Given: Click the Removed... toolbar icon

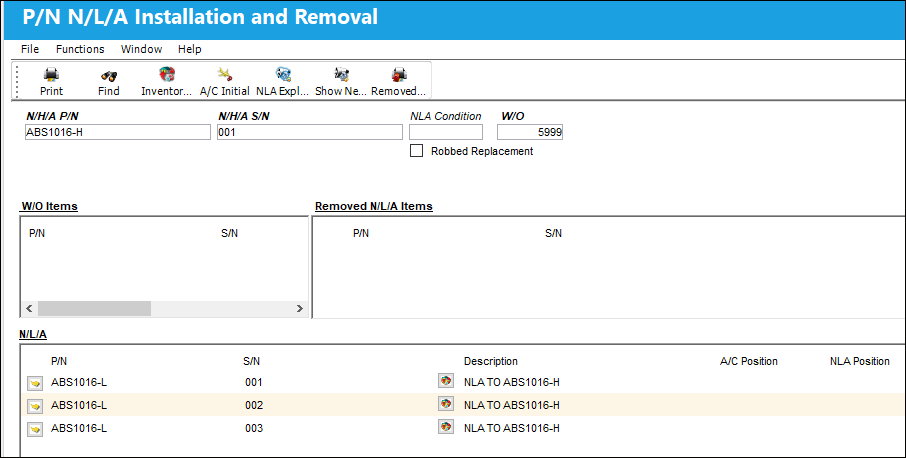Looking at the screenshot, I should [x=399, y=75].
